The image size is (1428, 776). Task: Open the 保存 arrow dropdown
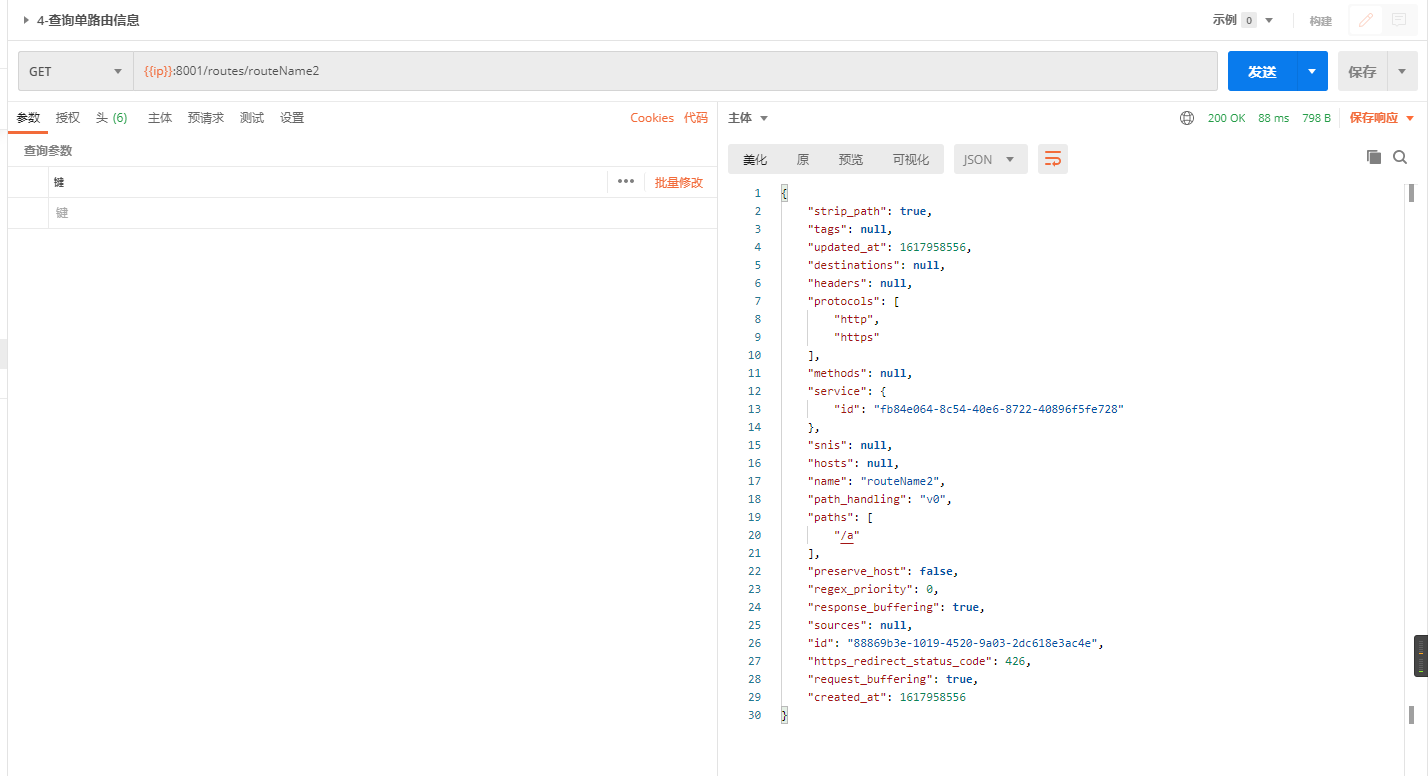1402,72
